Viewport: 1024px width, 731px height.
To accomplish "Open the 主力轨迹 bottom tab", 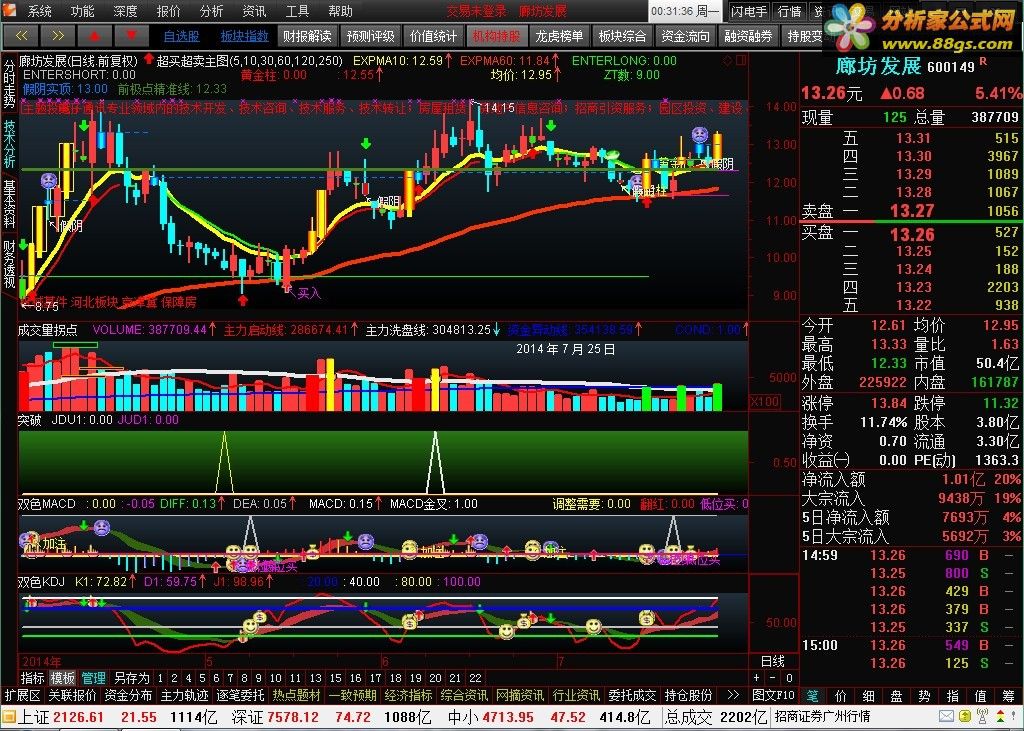I will (x=185, y=695).
